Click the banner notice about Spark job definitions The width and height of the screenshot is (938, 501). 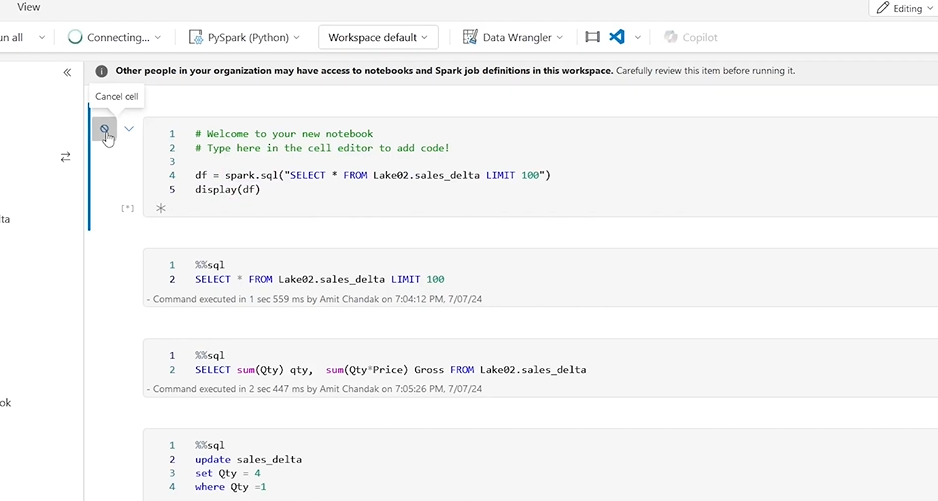tap(455, 71)
